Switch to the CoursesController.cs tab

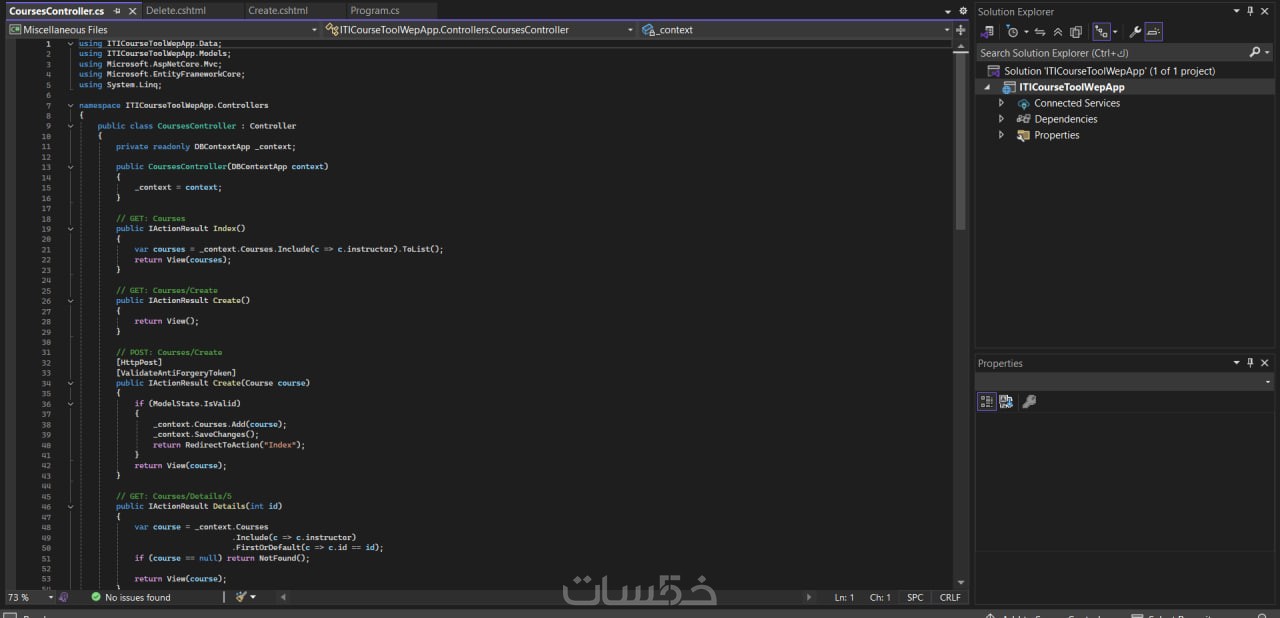click(x=57, y=10)
